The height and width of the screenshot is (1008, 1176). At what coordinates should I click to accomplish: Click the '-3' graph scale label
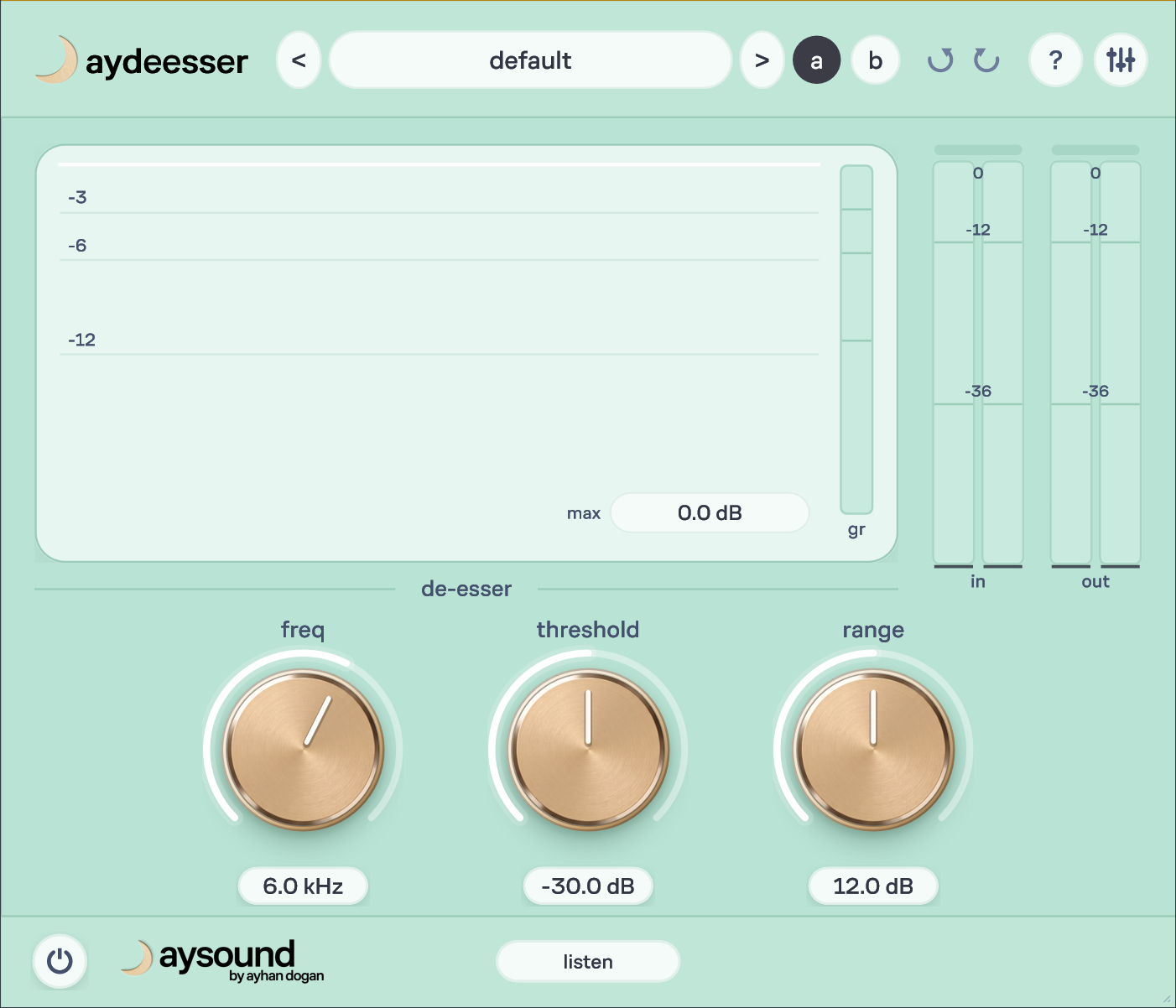(77, 197)
